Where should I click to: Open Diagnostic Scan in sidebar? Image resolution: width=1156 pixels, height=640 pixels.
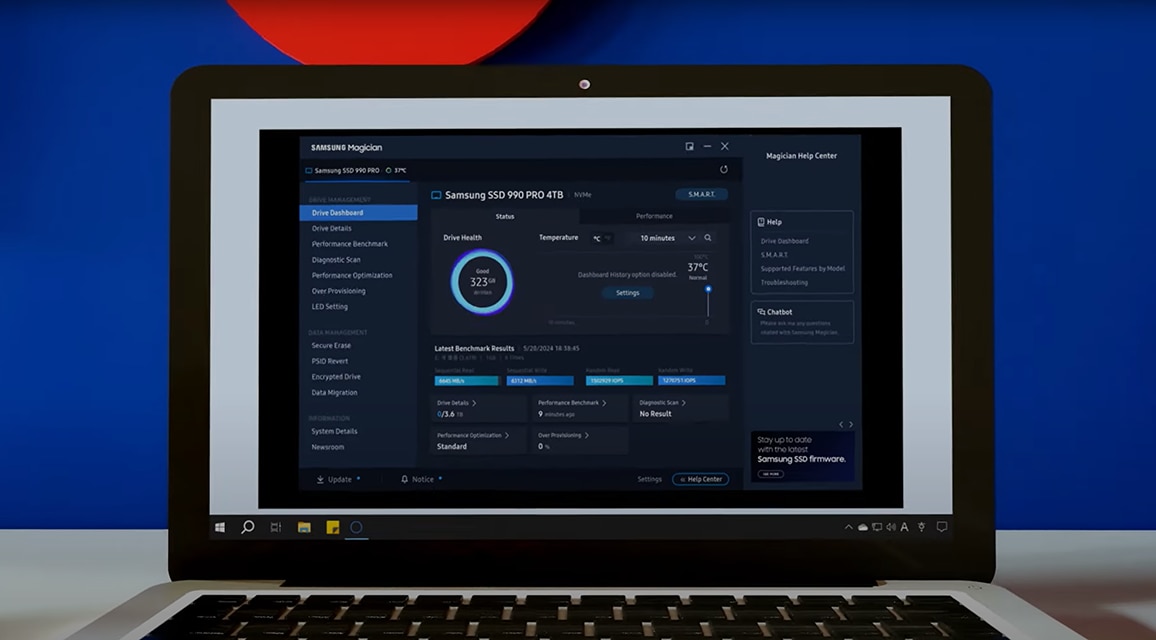point(336,260)
